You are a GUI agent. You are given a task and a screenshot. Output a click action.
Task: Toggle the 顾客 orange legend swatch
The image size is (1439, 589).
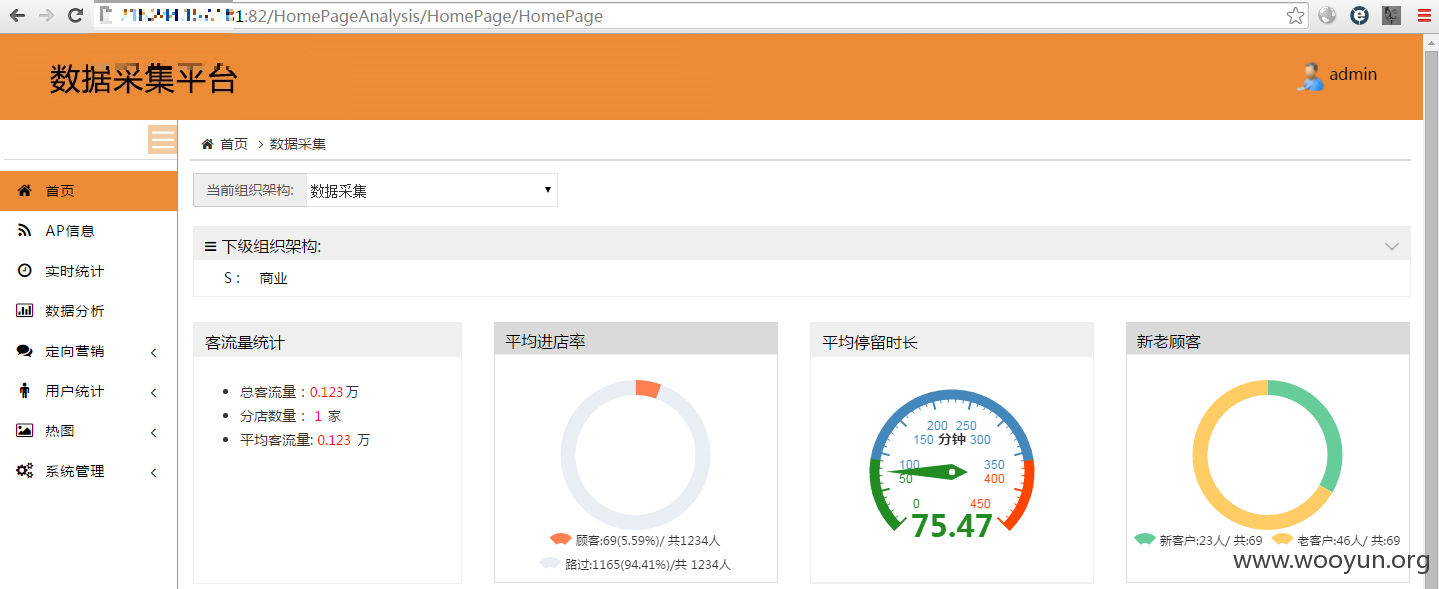pos(560,539)
